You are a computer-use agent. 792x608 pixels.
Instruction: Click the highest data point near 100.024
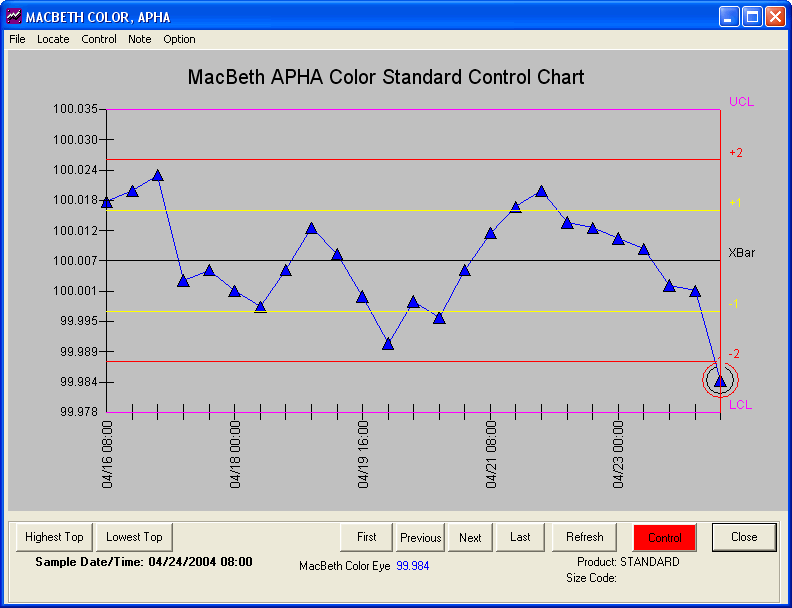pos(158,175)
